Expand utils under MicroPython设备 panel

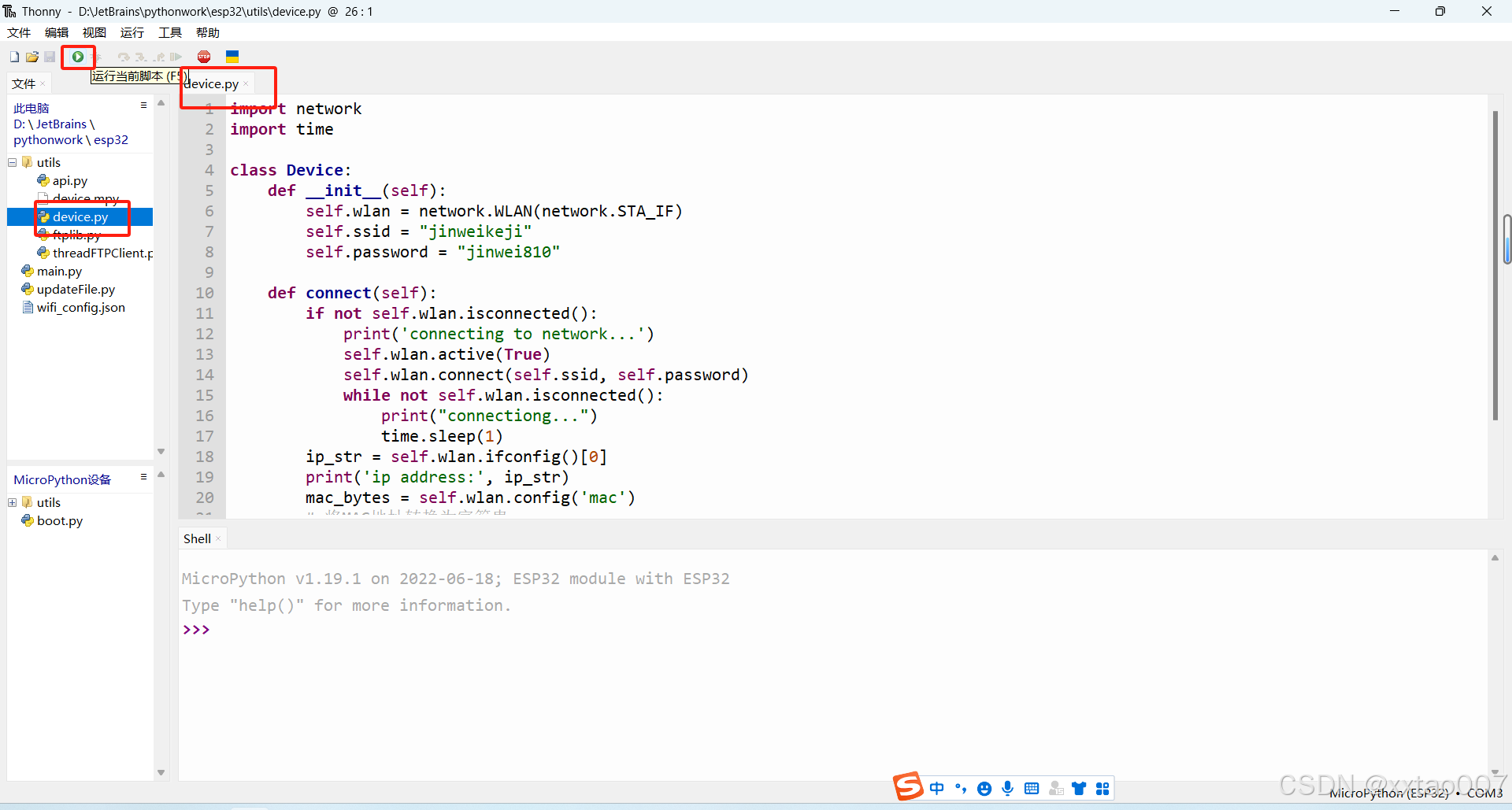(12, 502)
